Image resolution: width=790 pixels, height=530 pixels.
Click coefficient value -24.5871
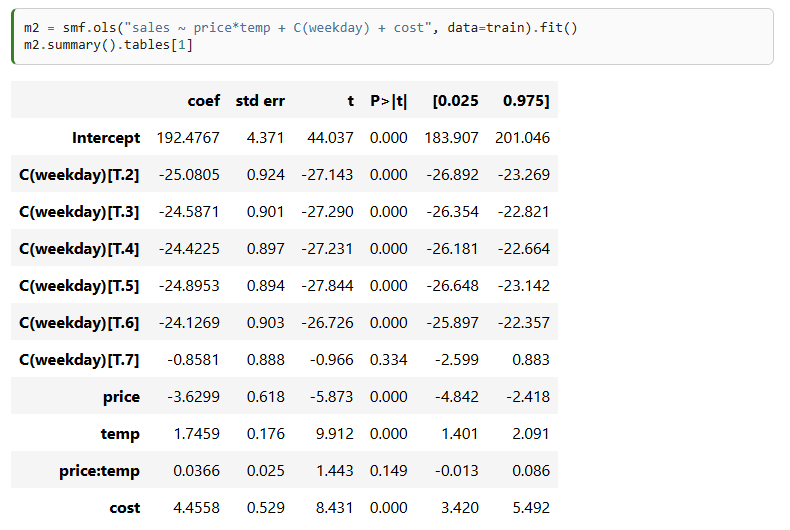[x=189, y=212]
